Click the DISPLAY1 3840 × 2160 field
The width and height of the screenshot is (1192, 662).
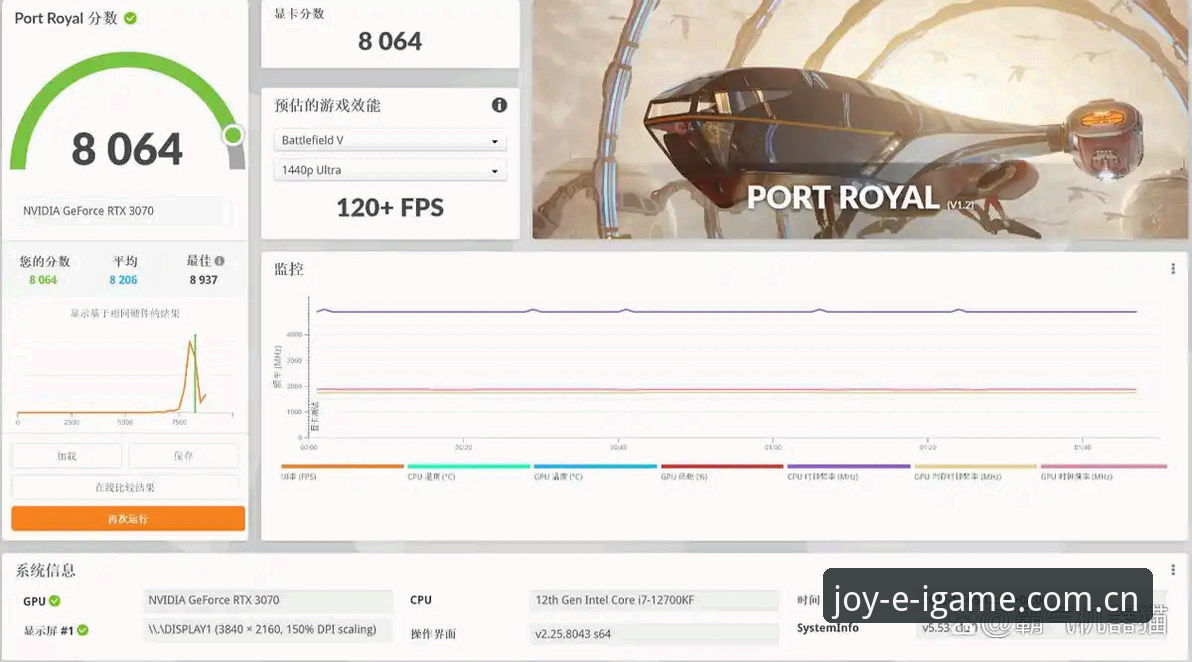point(268,629)
